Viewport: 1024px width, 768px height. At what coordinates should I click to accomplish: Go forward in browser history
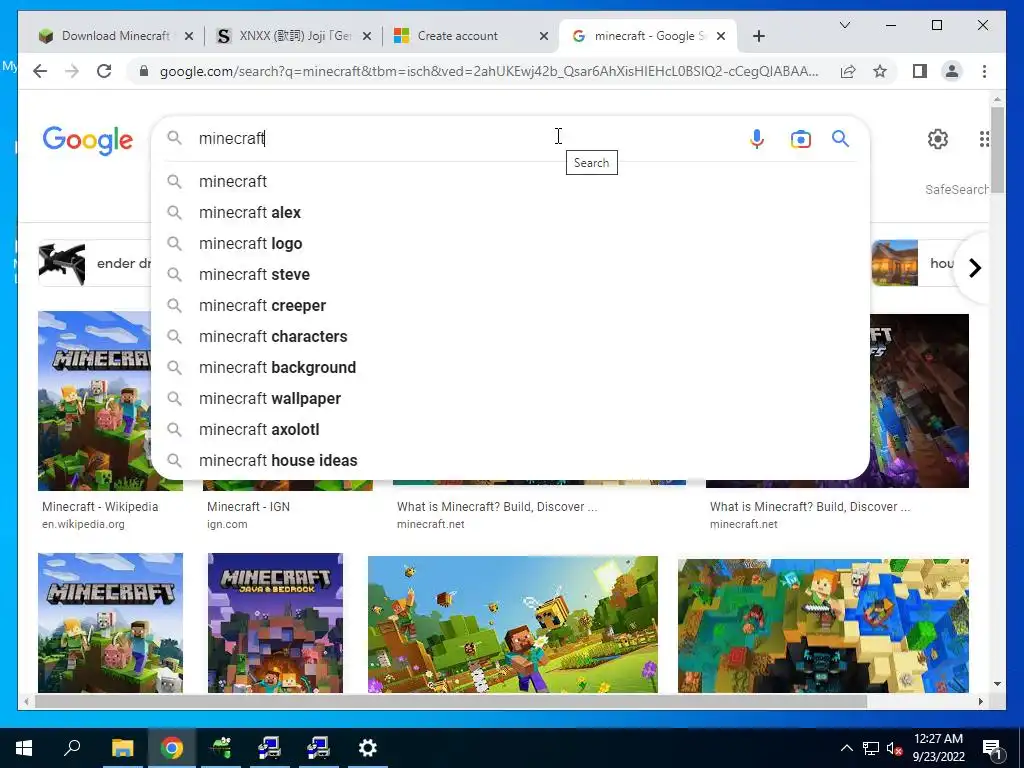click(x=72, y=71)
